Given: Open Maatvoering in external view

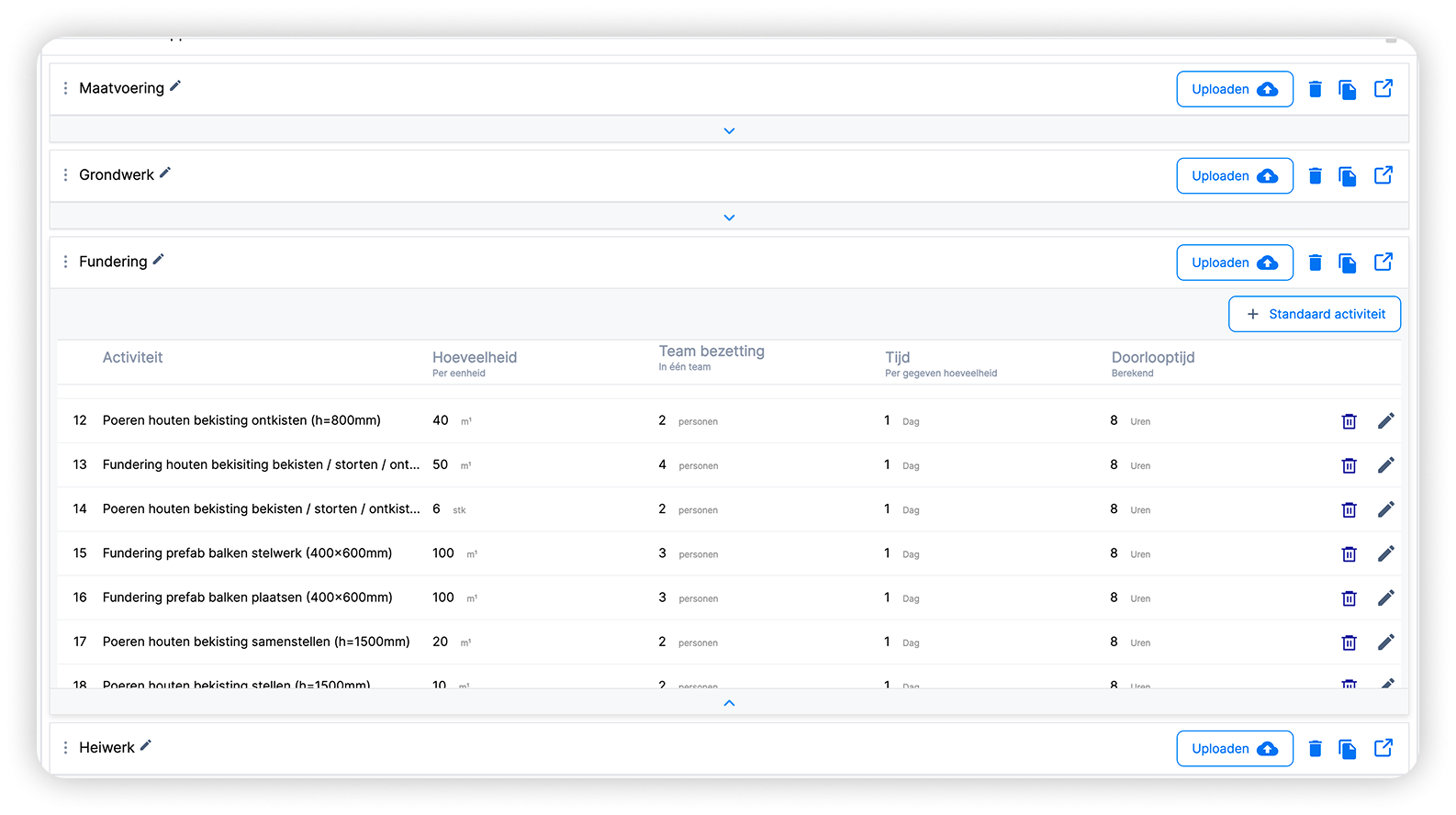Looking at the screenshot, I should pos(1383,88).
